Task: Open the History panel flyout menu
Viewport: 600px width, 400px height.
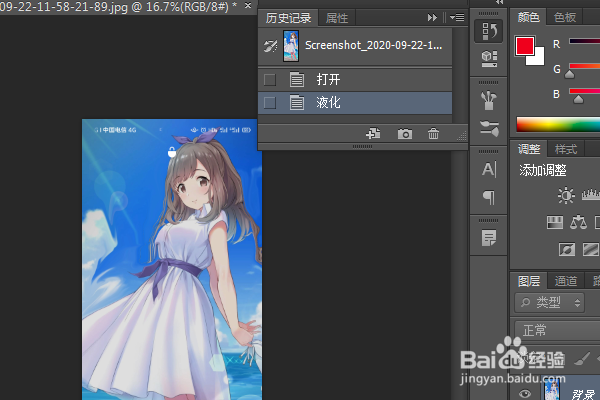Action: [457, 18]
